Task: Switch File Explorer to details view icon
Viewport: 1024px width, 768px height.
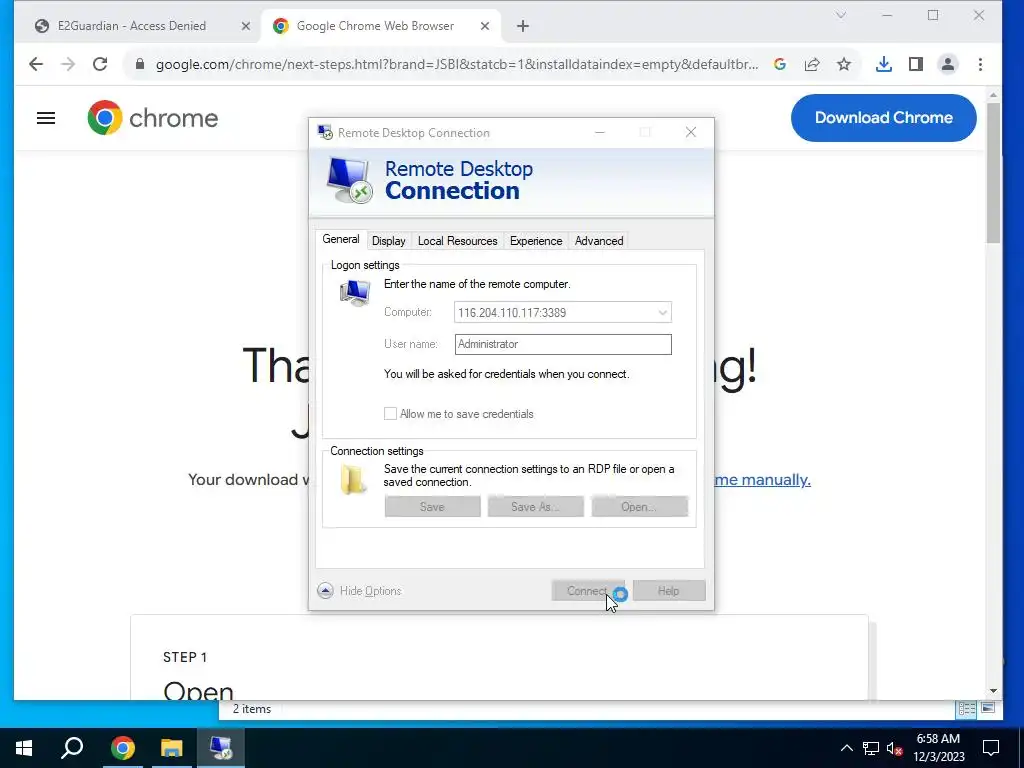Action: 967,709
